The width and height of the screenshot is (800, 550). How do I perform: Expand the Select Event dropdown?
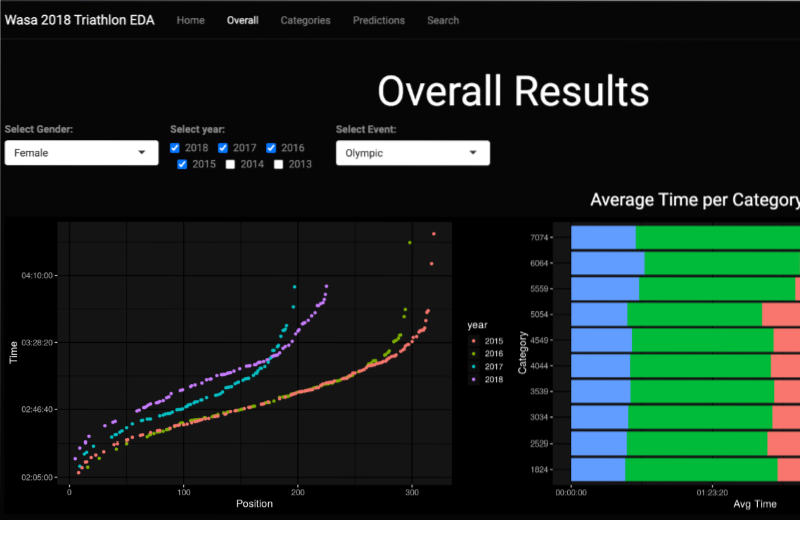(x=412, y=153)
